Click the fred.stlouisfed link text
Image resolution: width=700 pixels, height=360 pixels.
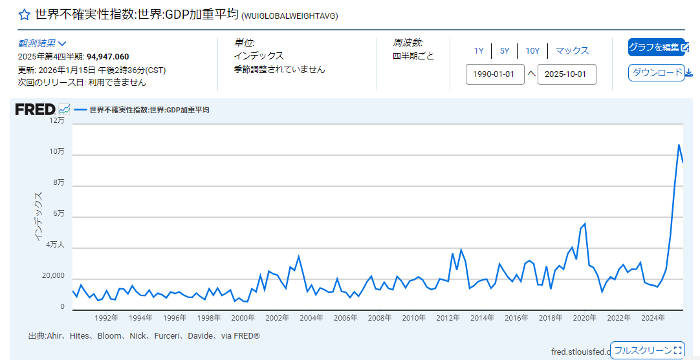pyautogui.click(x=580, y=351)
